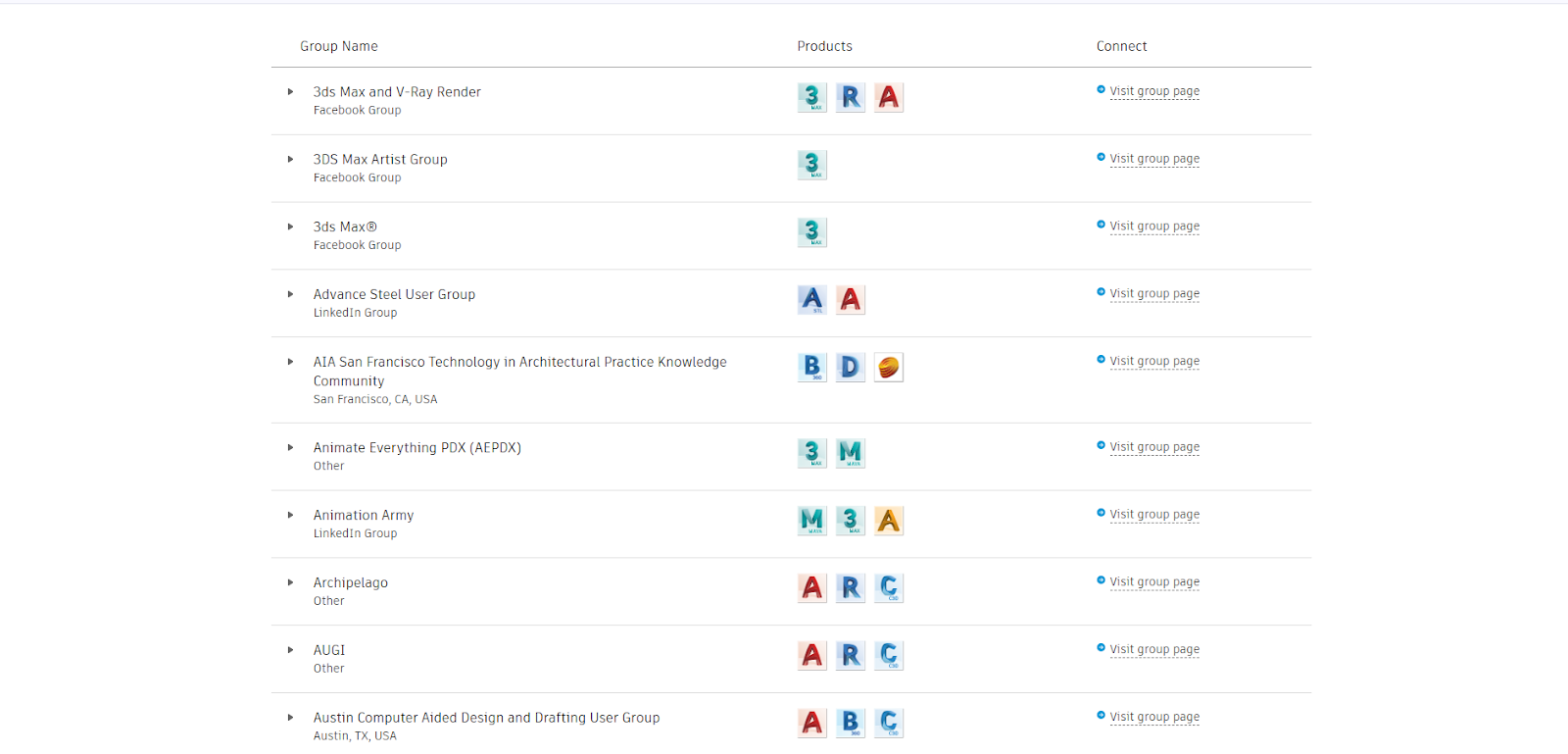
Task: Click the Revit icon in the Archipelago row
Action: pos(851,588)
